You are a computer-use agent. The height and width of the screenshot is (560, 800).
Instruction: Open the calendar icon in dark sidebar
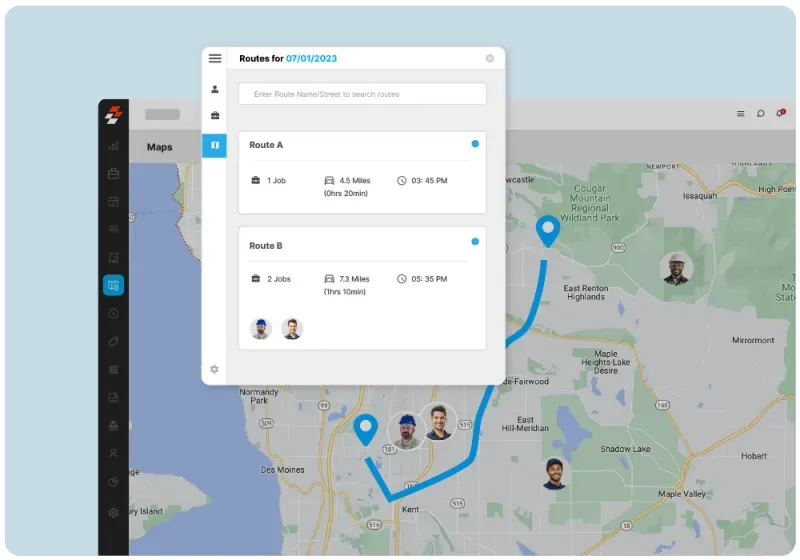click(113, 202)
